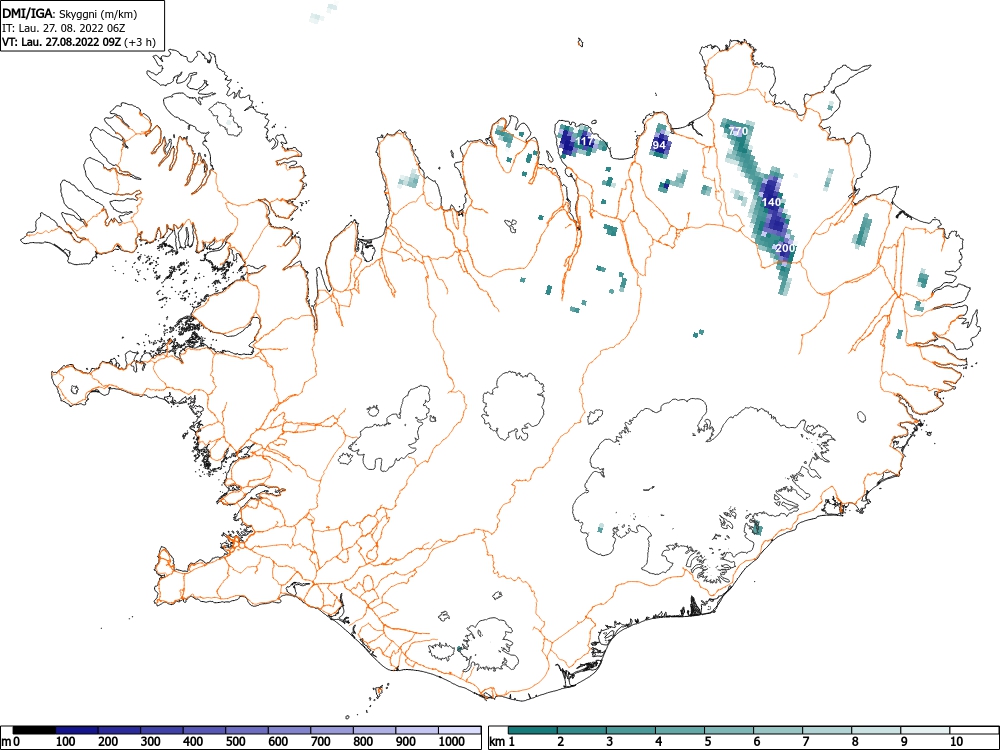
Task: Select the 4–5 km legend swatch
Action: click(680, 730)
